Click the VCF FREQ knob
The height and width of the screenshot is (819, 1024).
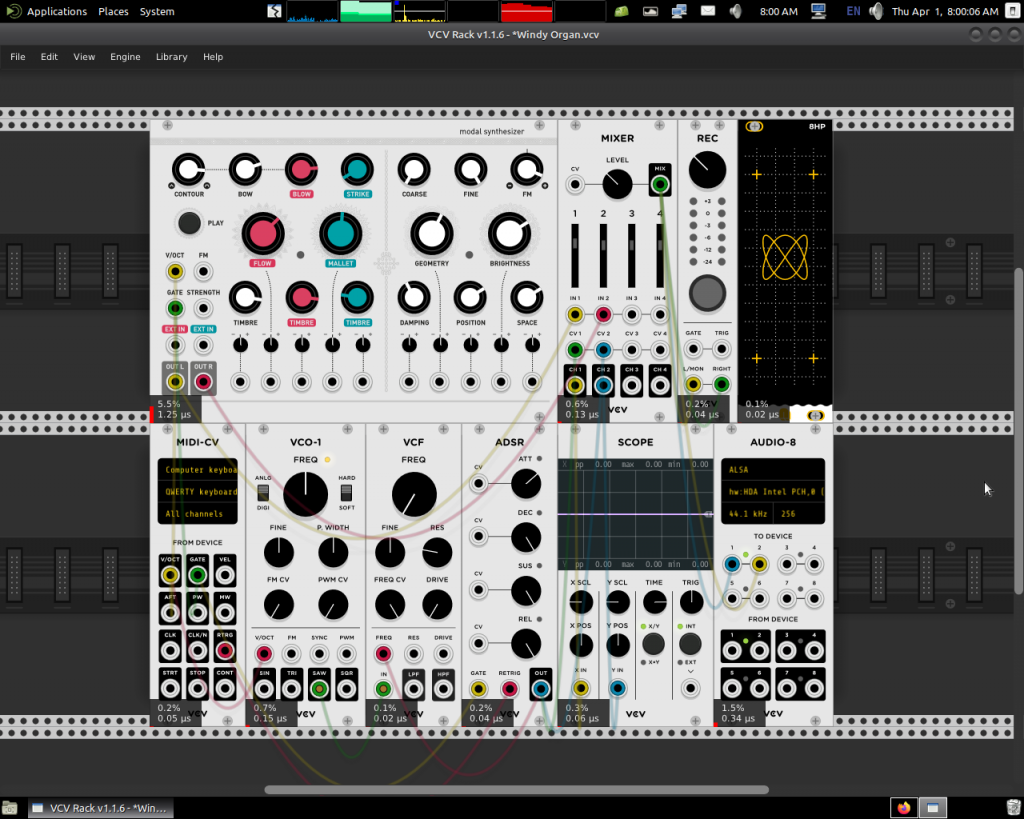pos(414,494)
